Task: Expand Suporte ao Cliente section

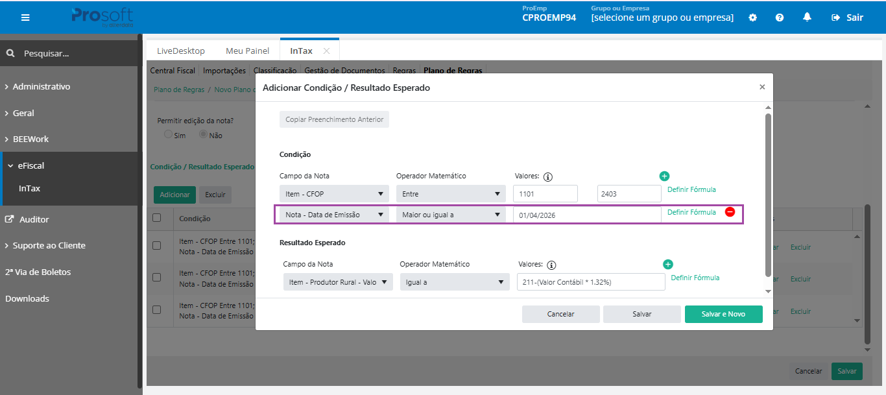Action: click(45, 246)
